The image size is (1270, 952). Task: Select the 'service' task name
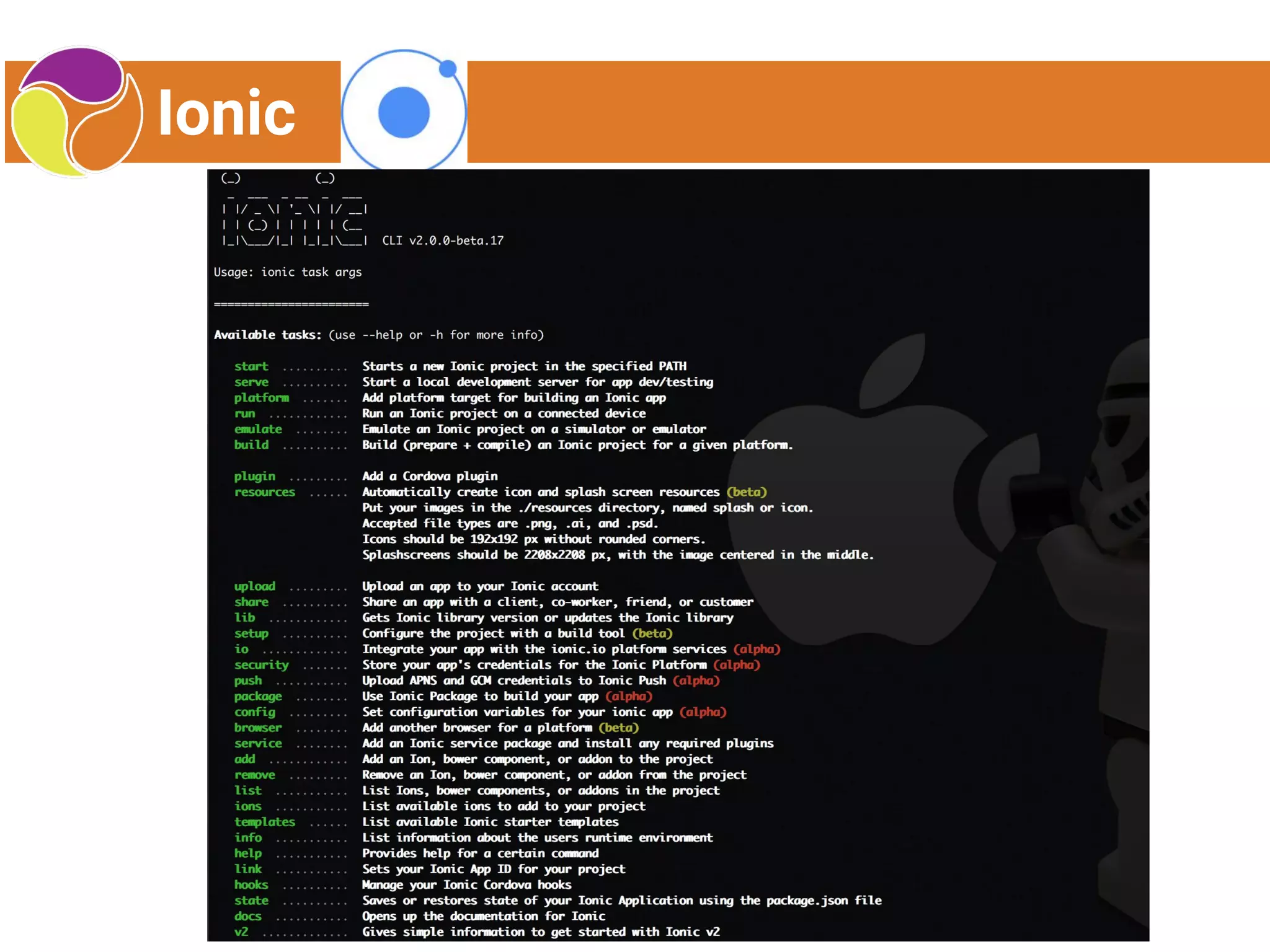click(258, 743)
